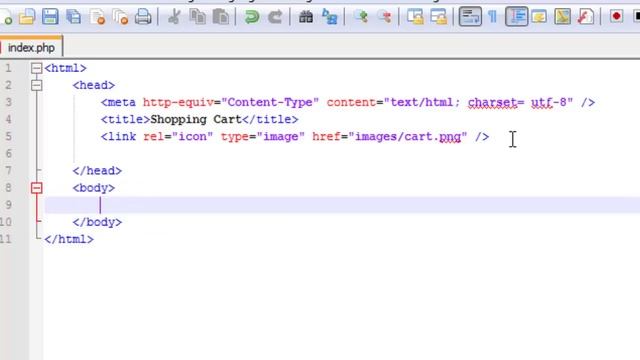
Task: Open the function list icon
Action: pos(586,17)
